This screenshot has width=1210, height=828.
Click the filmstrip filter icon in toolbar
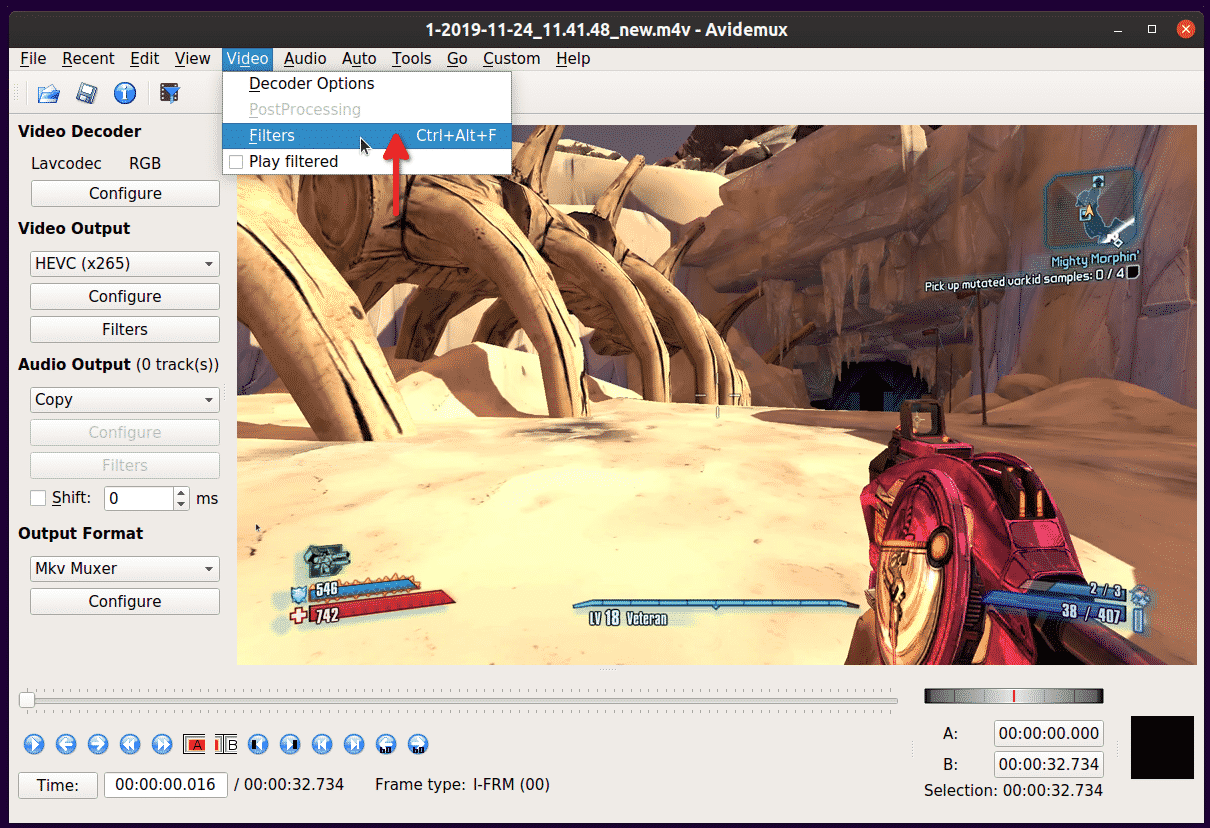[170, 94]
